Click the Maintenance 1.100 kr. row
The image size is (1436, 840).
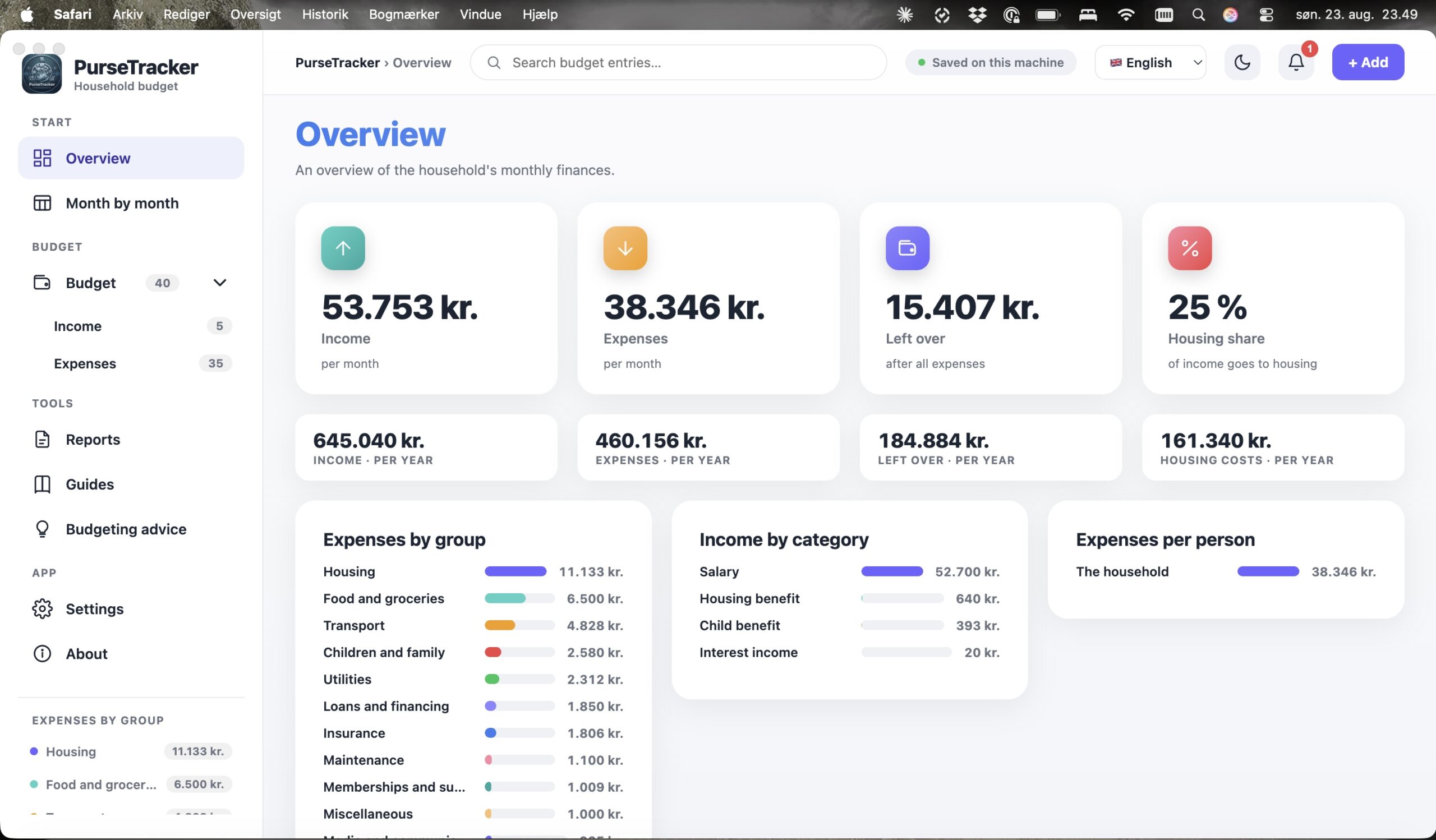point(473,760)
